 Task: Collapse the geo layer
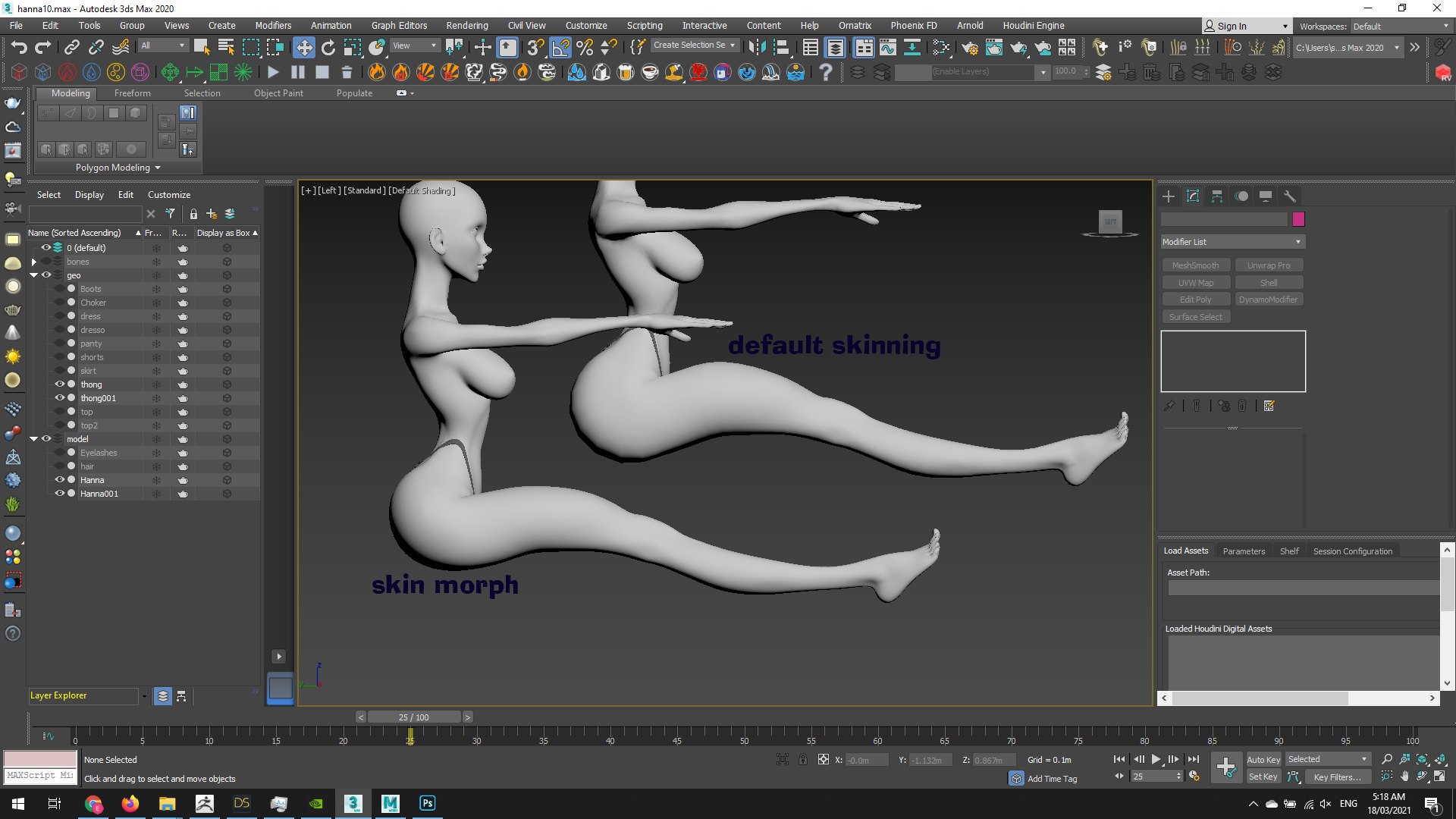click(x=33, y=275)
